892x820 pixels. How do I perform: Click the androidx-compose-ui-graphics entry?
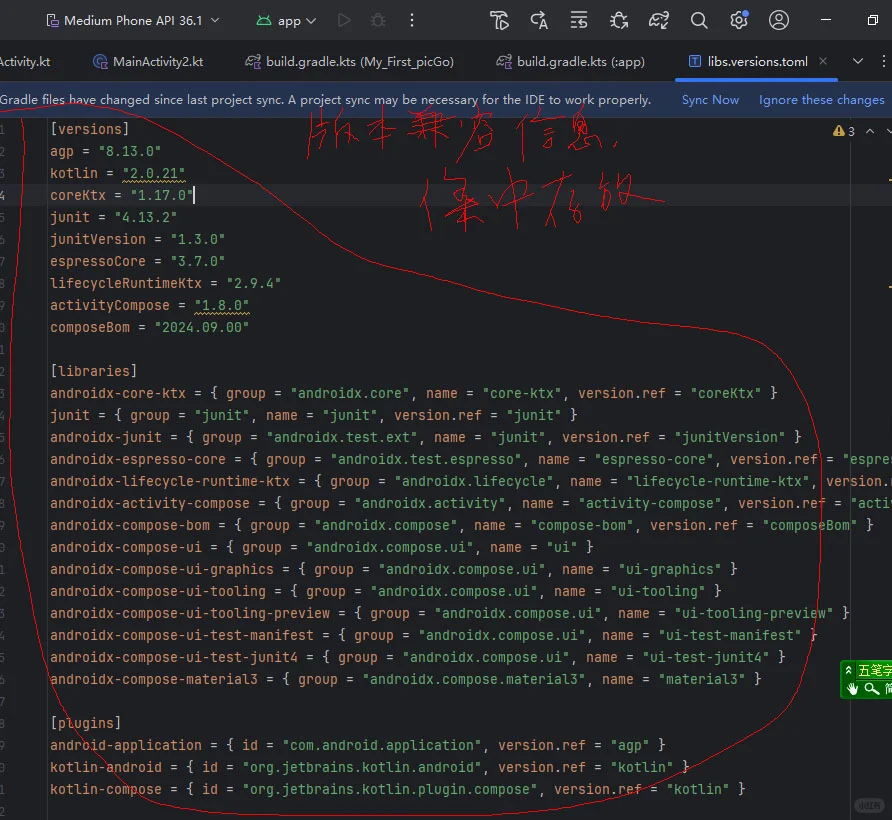(394, 569)
